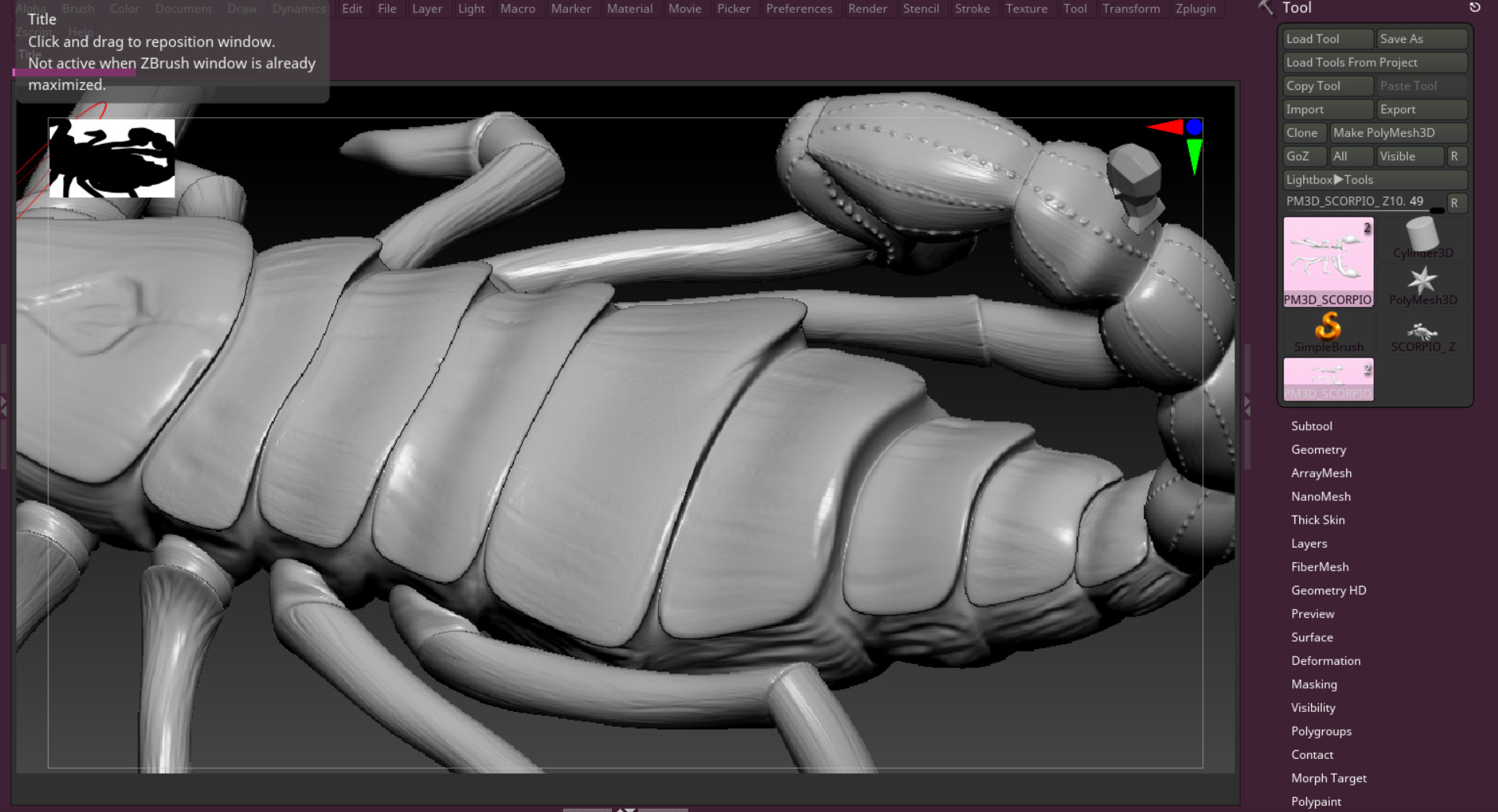The width and height of the screenshot is (1498, 812).
Task: Open the Surface subpalette
Action: coord(1312,638)
